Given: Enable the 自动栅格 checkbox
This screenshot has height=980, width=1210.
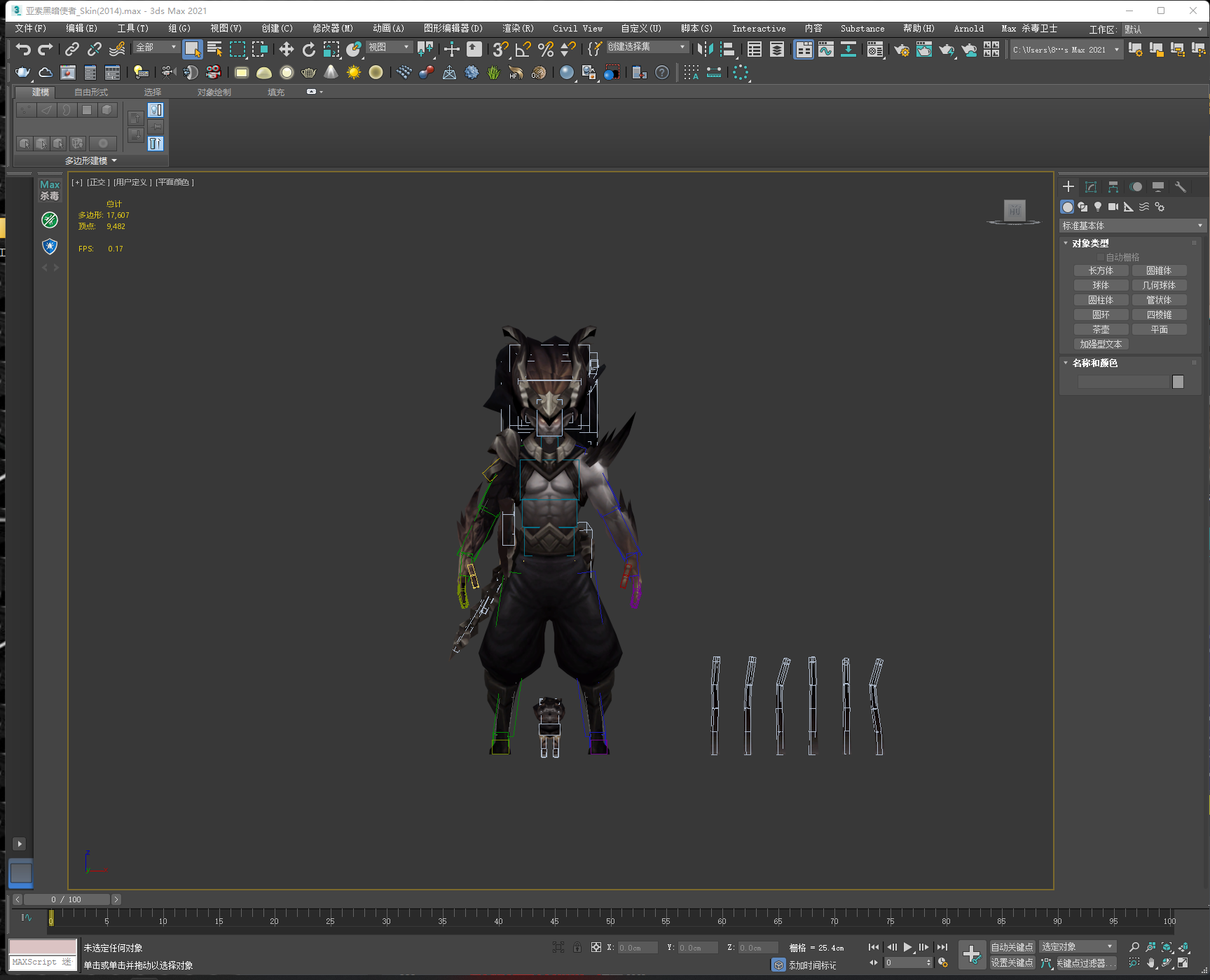Looking at the screenshot, I should (x=1101, y=257).
